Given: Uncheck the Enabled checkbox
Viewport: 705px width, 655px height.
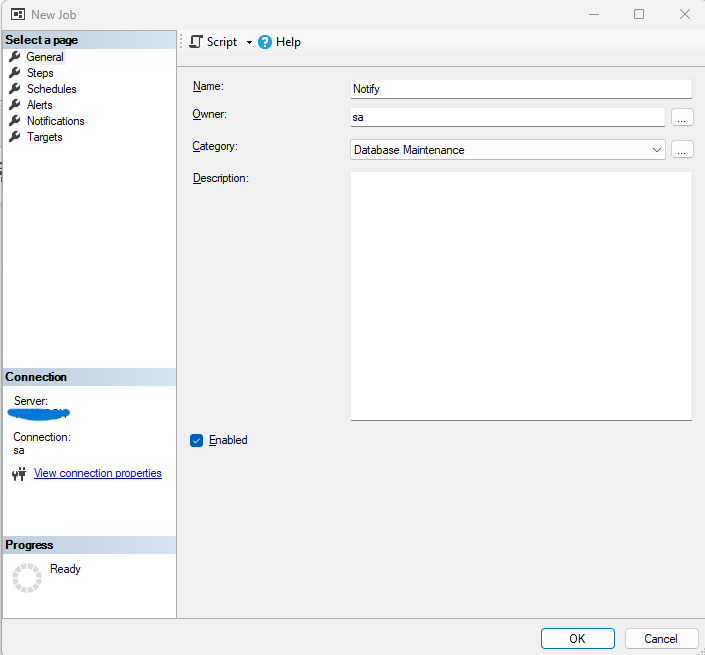Looking at the screenshot, I should point(197,440).
